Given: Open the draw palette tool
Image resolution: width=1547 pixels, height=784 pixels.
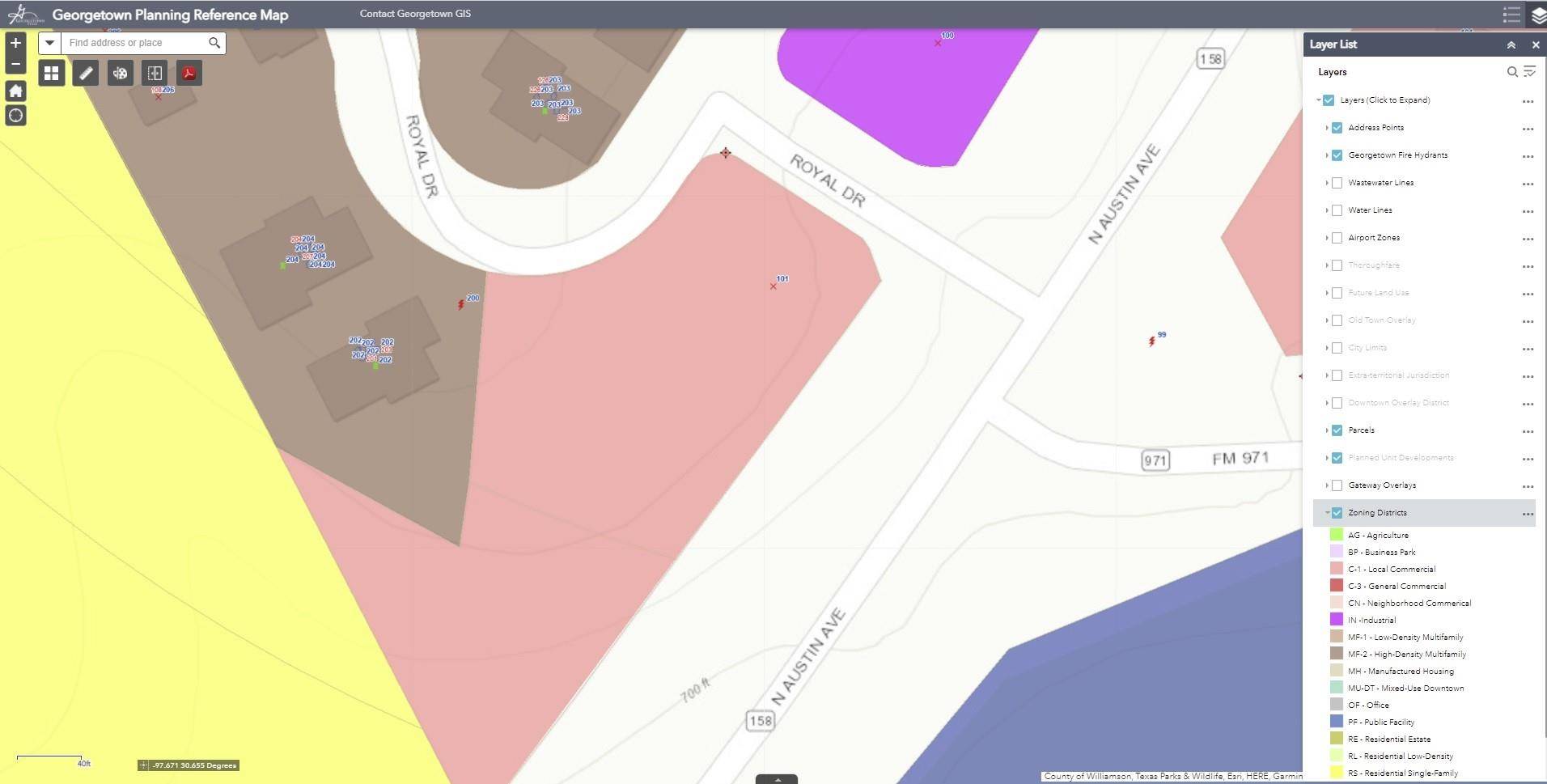Looking at the screenshot, I should pos(120,74).
